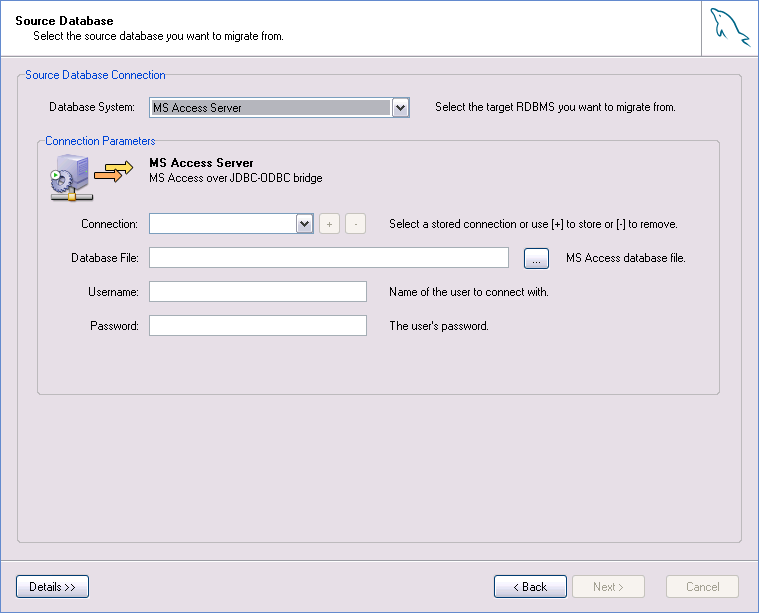Click the Select a stored connection hint text
The image size is (759, 613).
533,224
